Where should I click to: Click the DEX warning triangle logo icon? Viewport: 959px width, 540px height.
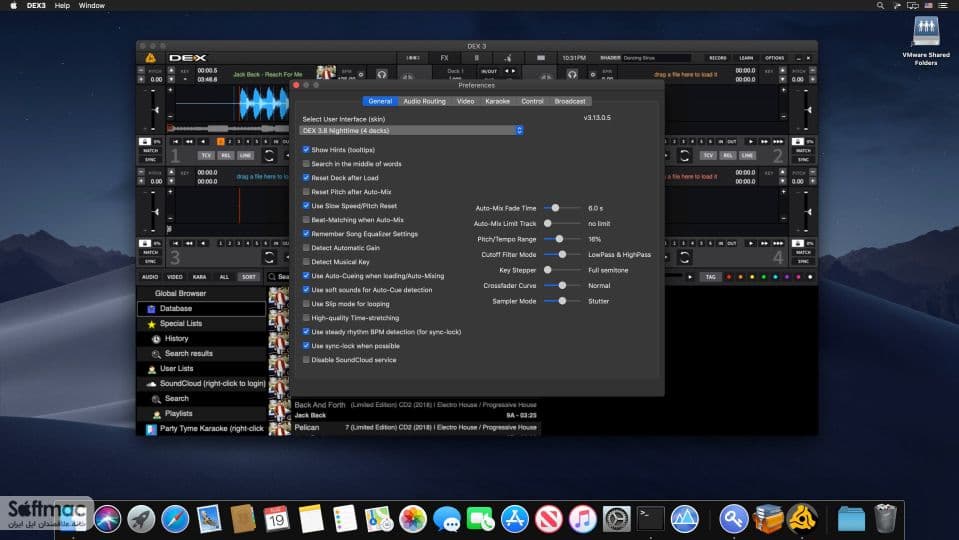[150, 57]
